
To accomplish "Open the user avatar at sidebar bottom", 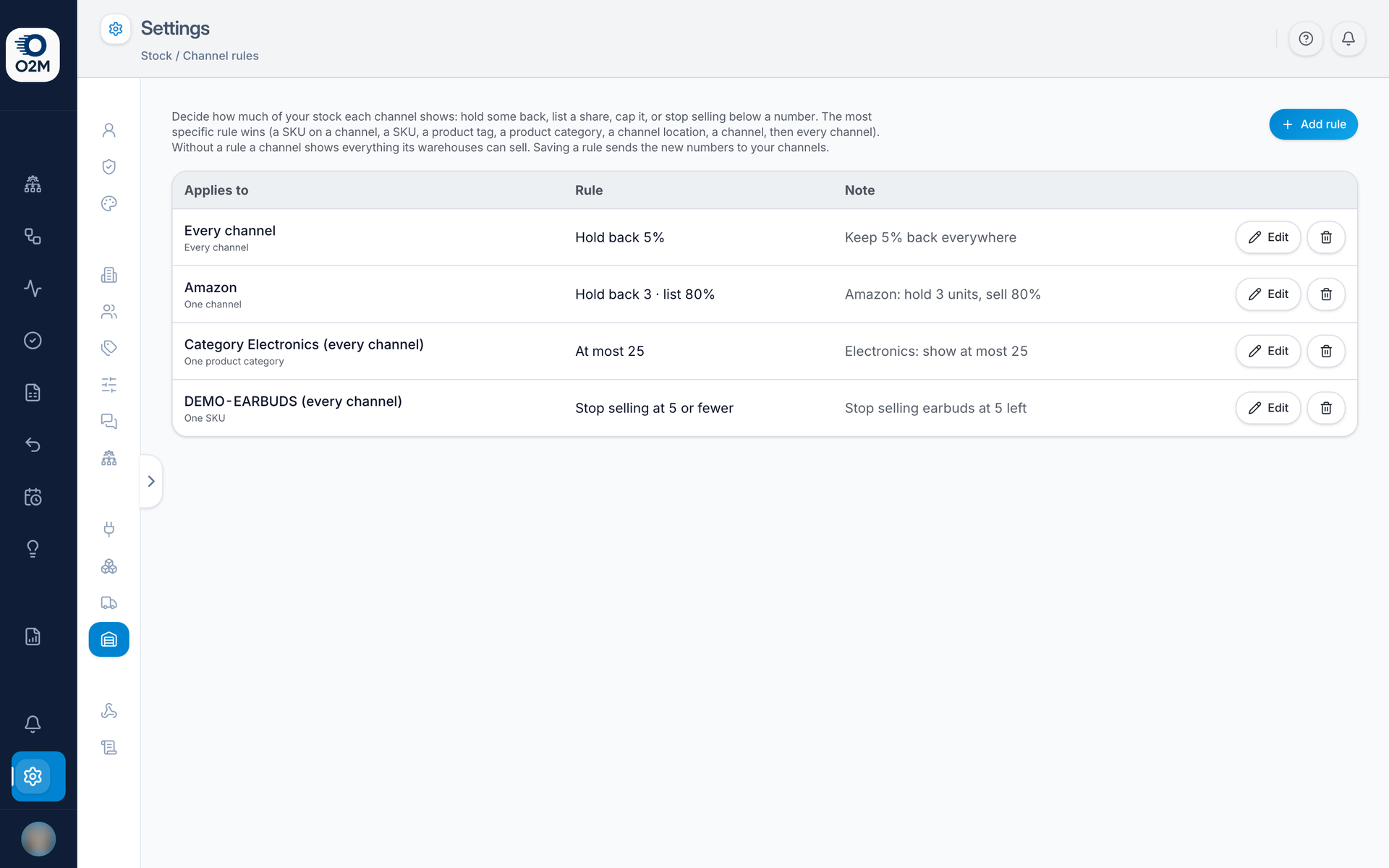I will (x=38, y=839).
